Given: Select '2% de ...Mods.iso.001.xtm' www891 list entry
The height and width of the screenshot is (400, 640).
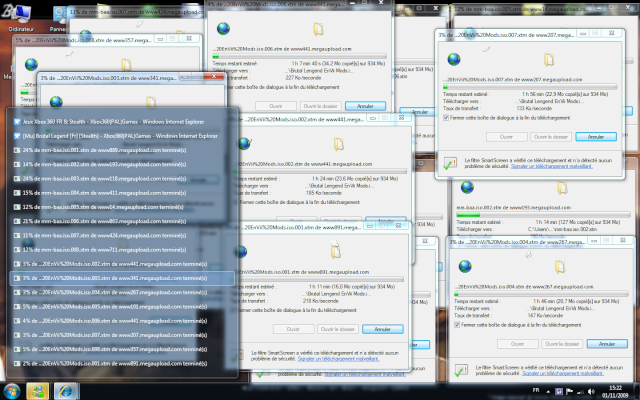Looking at the screenshot, I should tap(122, 364).
